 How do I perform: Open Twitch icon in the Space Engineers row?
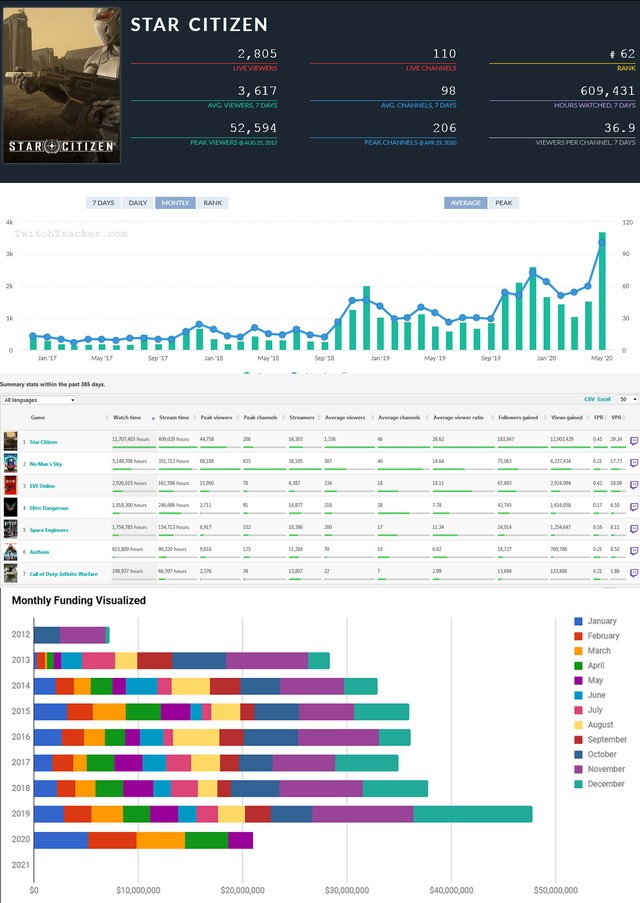[x=634, y=529]
